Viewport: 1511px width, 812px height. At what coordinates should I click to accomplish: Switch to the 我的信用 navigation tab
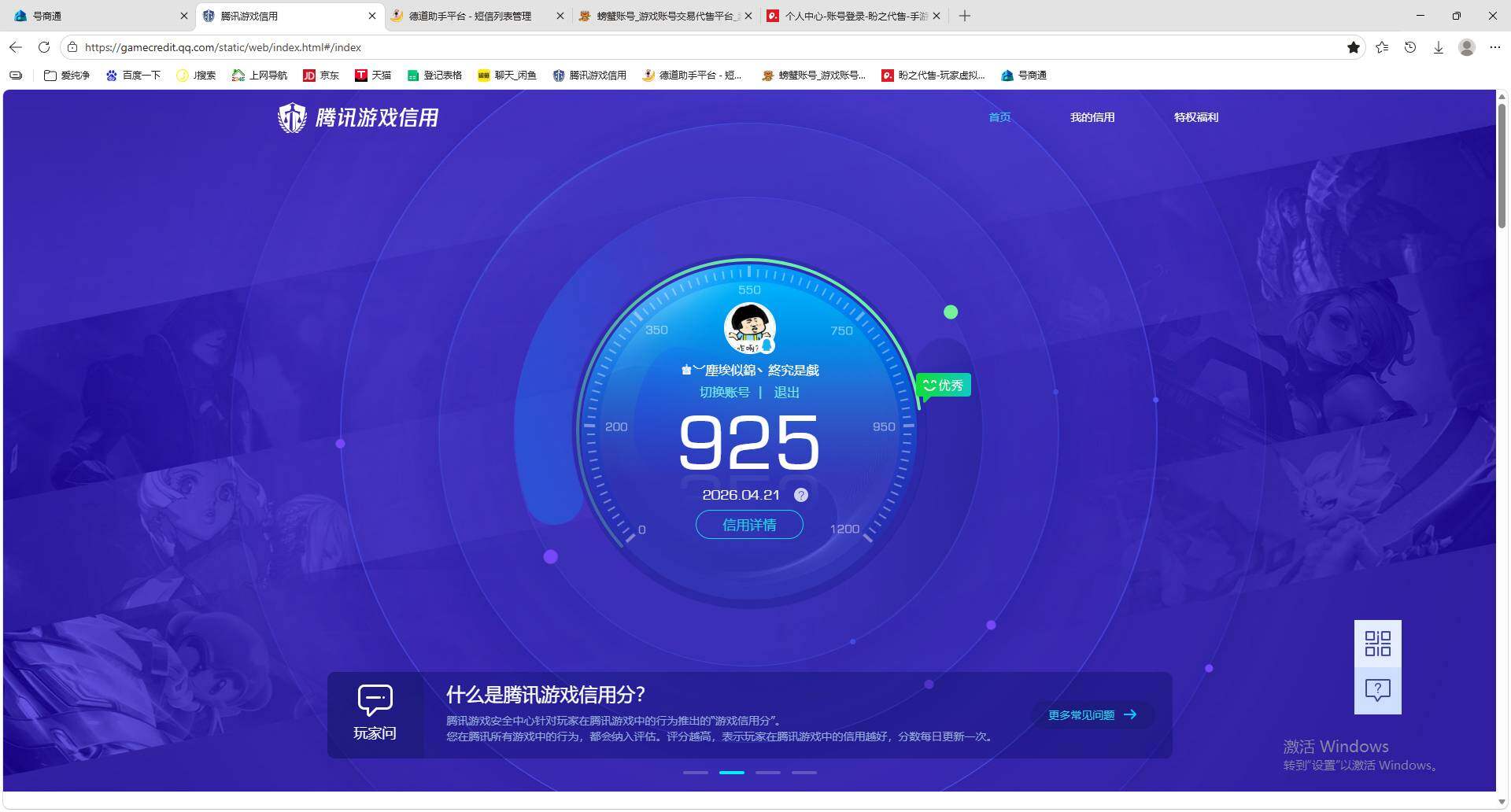[x=1092, y=117]
